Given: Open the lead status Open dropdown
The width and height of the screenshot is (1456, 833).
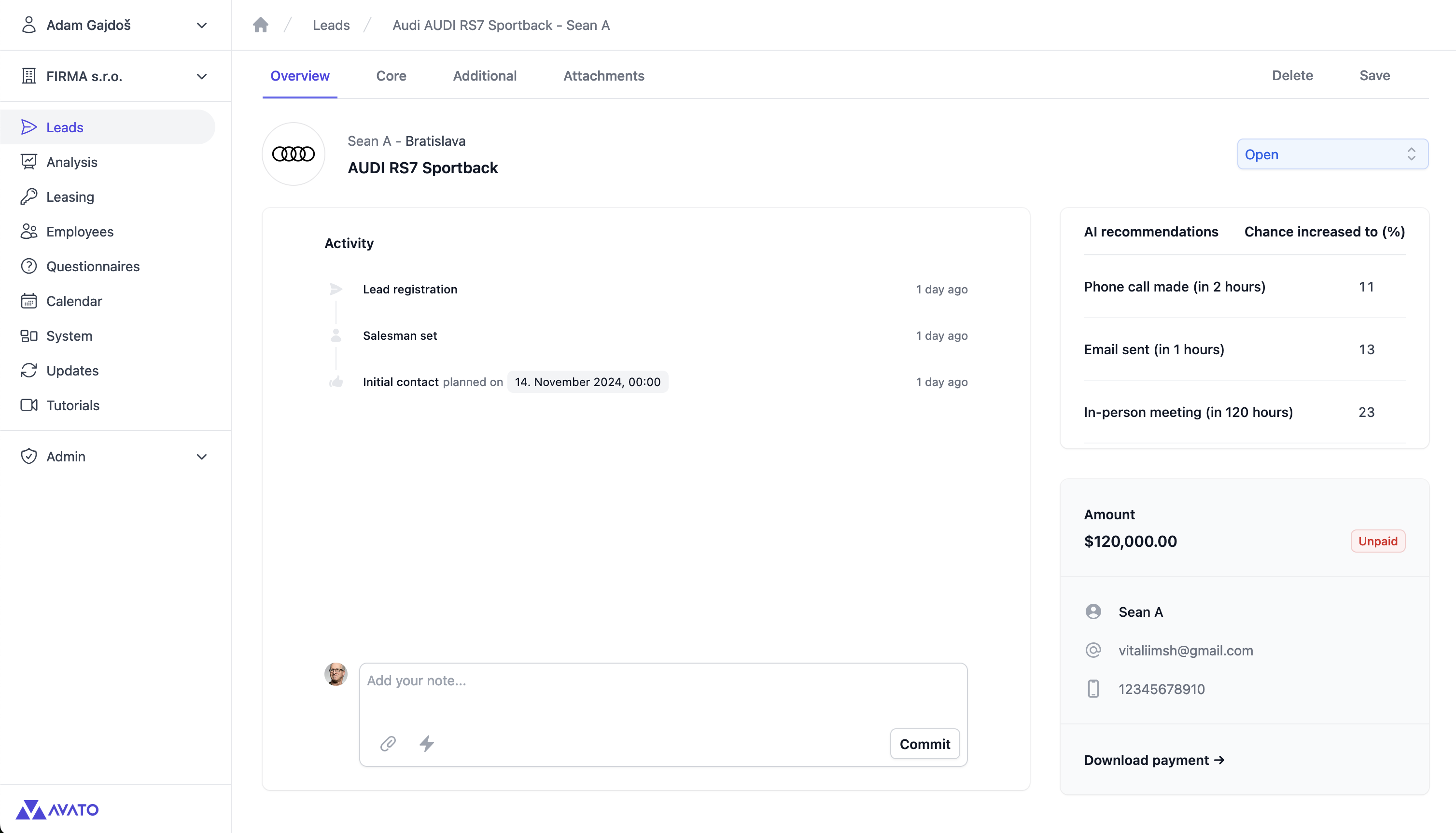Looking at the screenshot, I should (x=1332, y=154).
